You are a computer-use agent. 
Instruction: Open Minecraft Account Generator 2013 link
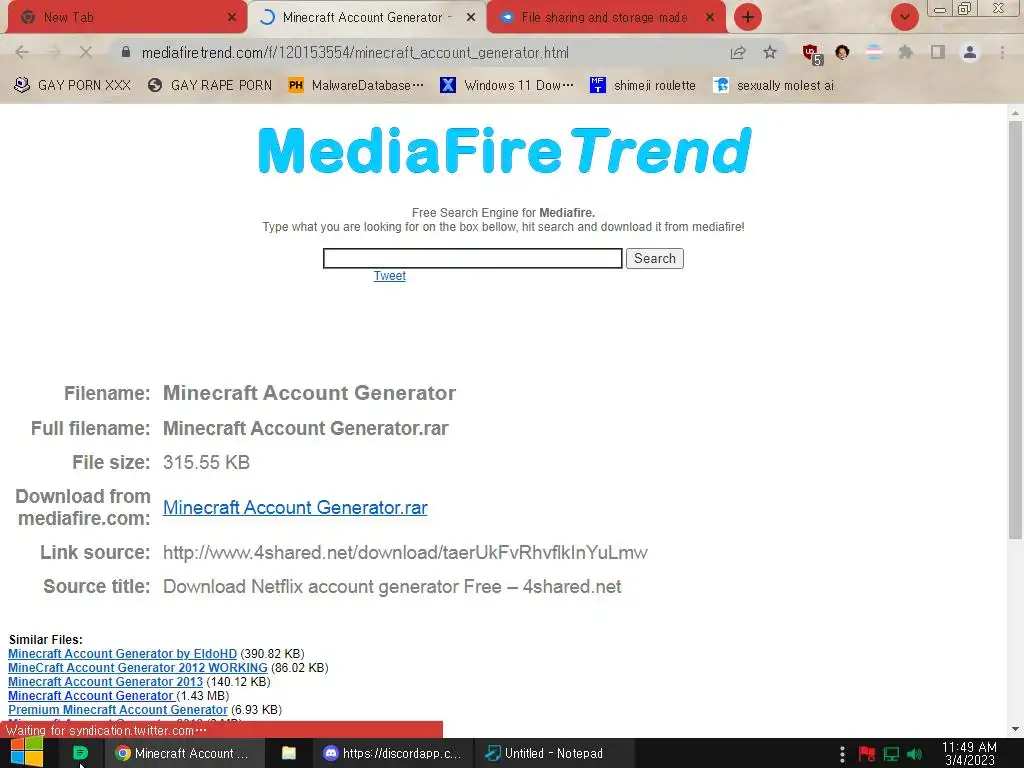[x=105, y=682]
